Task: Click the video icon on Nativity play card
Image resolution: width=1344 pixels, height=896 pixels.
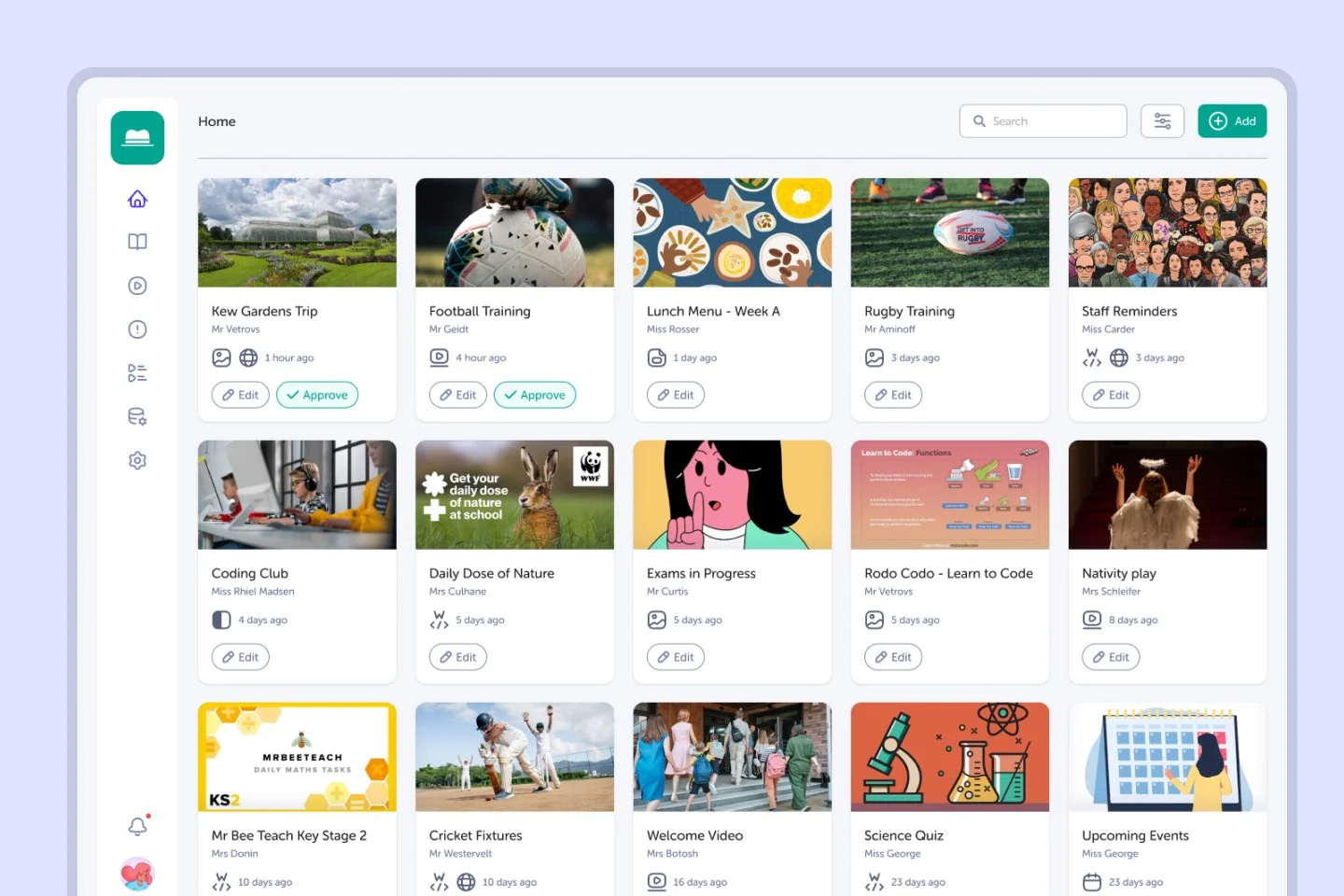Action: 1092,620
